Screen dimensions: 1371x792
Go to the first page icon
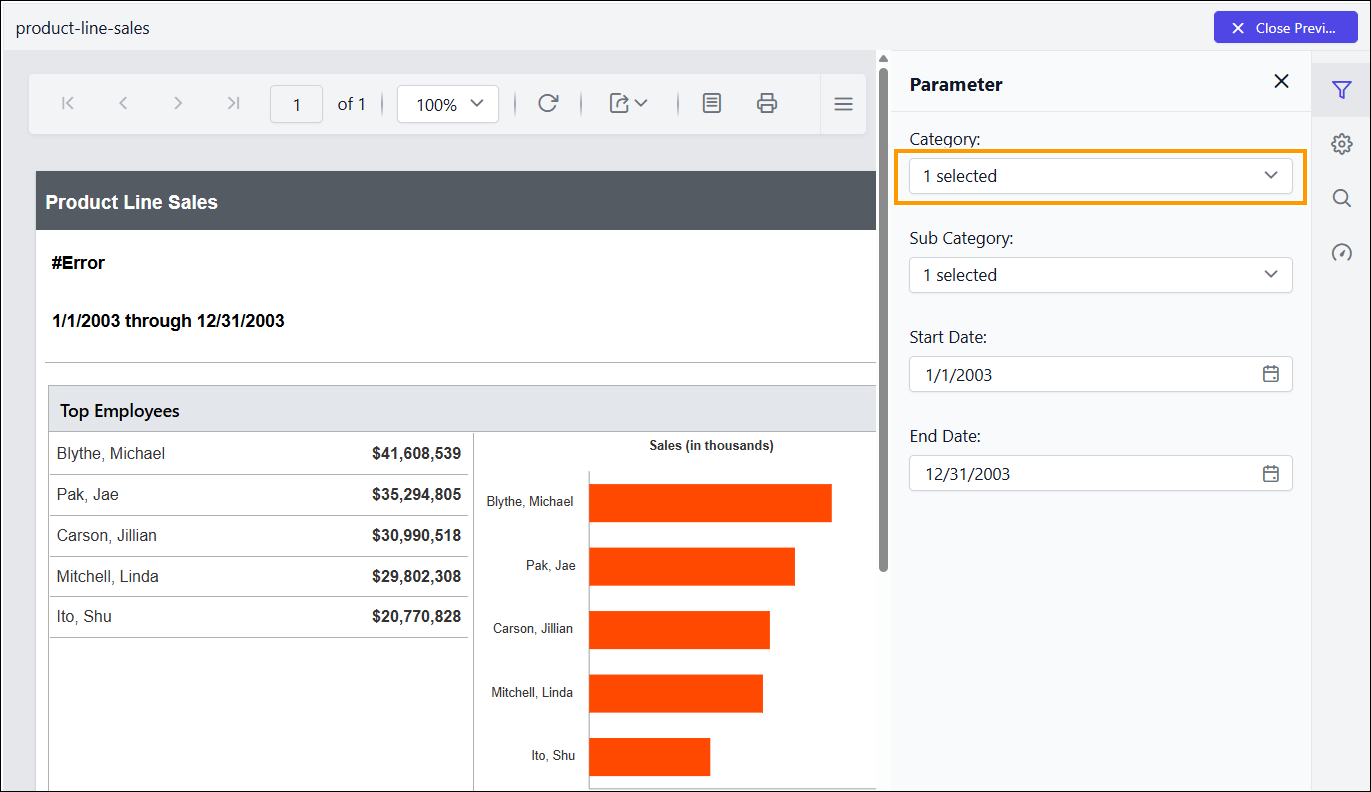(67, 103)
